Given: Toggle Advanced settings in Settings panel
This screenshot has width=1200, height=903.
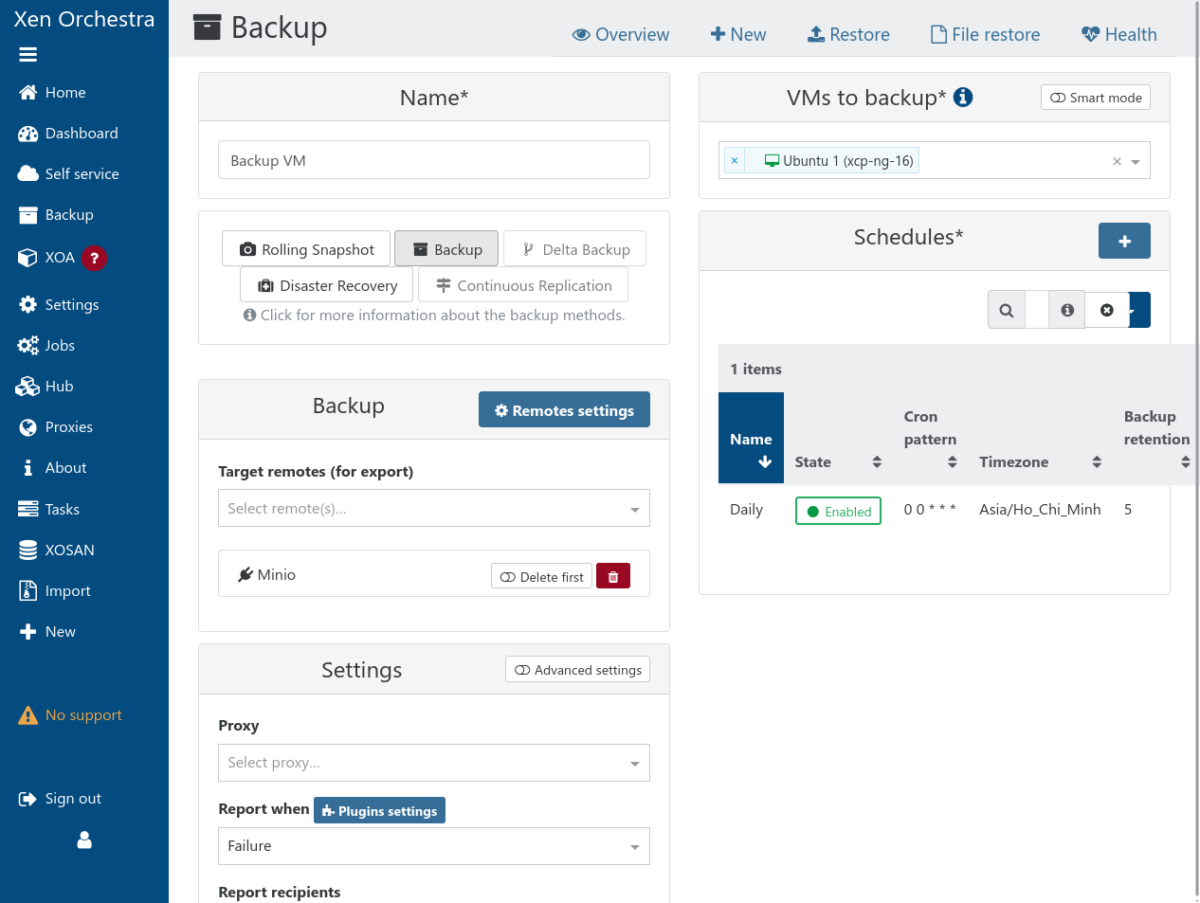Looking at the screenshot, I should [x=577, y=669].
